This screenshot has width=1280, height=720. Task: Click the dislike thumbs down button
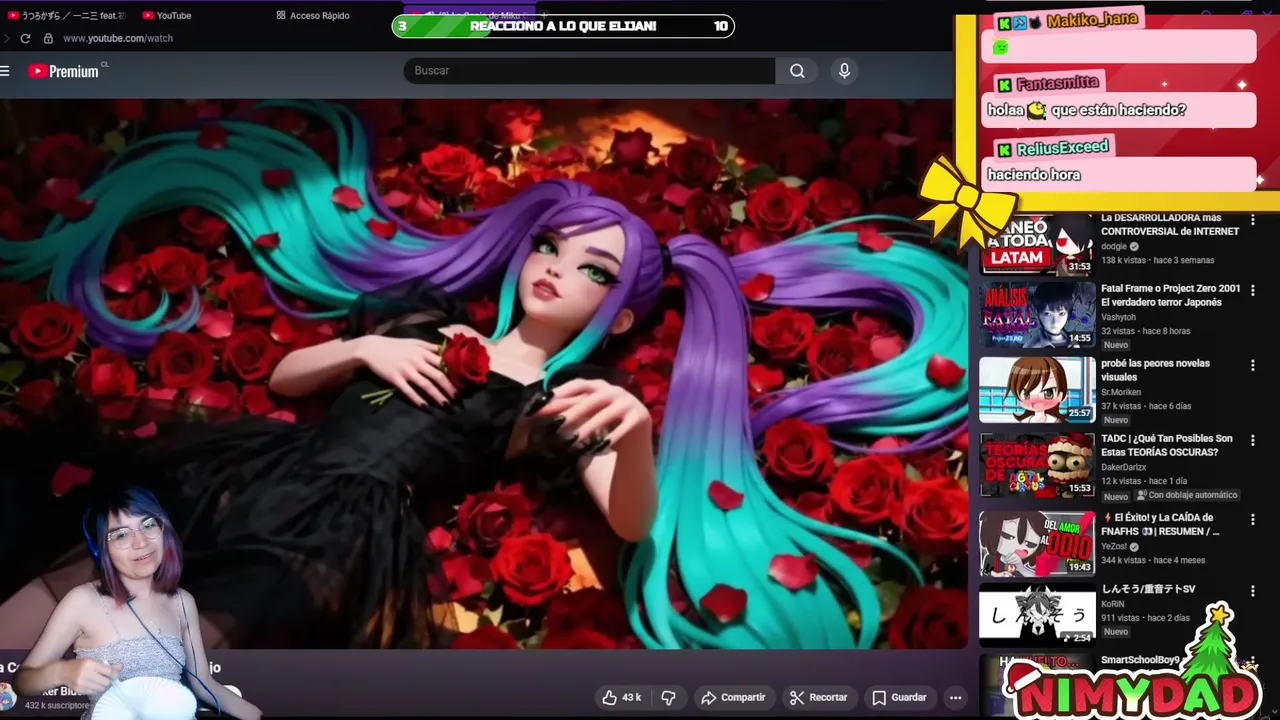click(x=669, y=697)
